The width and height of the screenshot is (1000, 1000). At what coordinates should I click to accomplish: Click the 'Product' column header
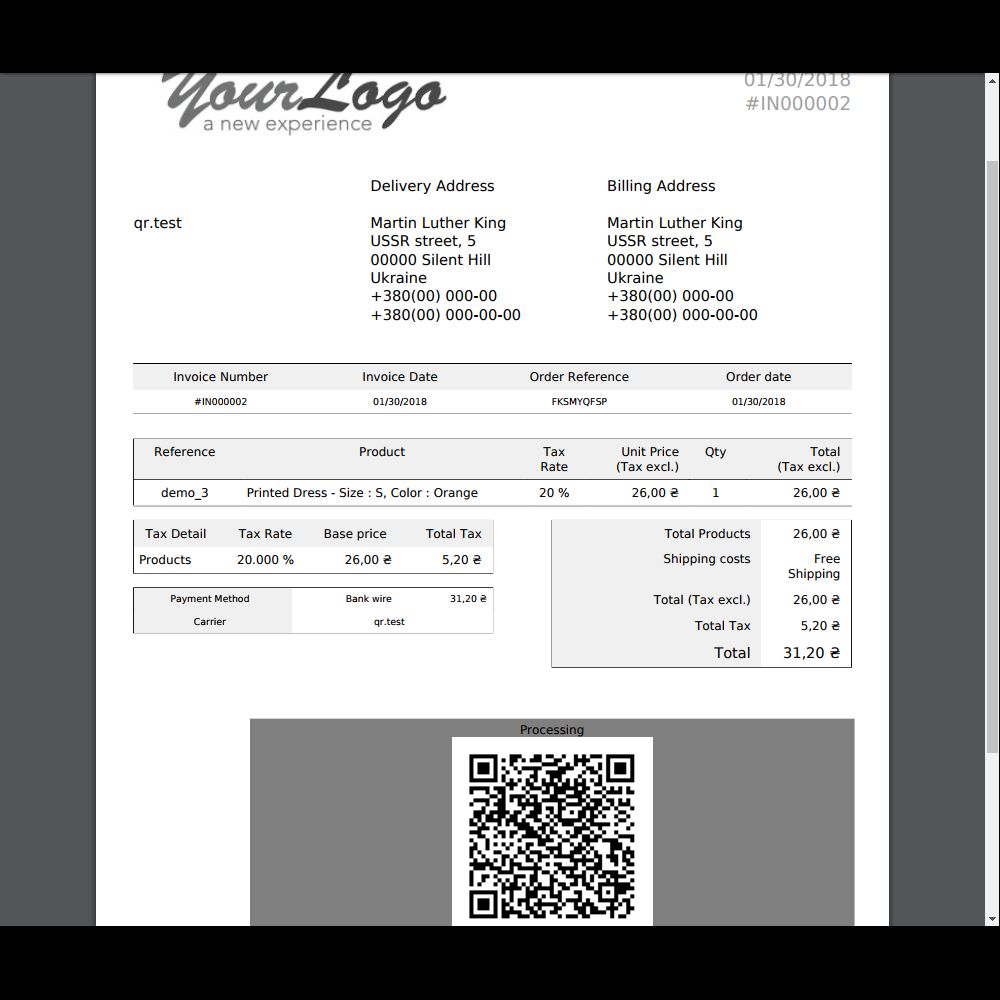pyautogui.click(x=382, y=452)
